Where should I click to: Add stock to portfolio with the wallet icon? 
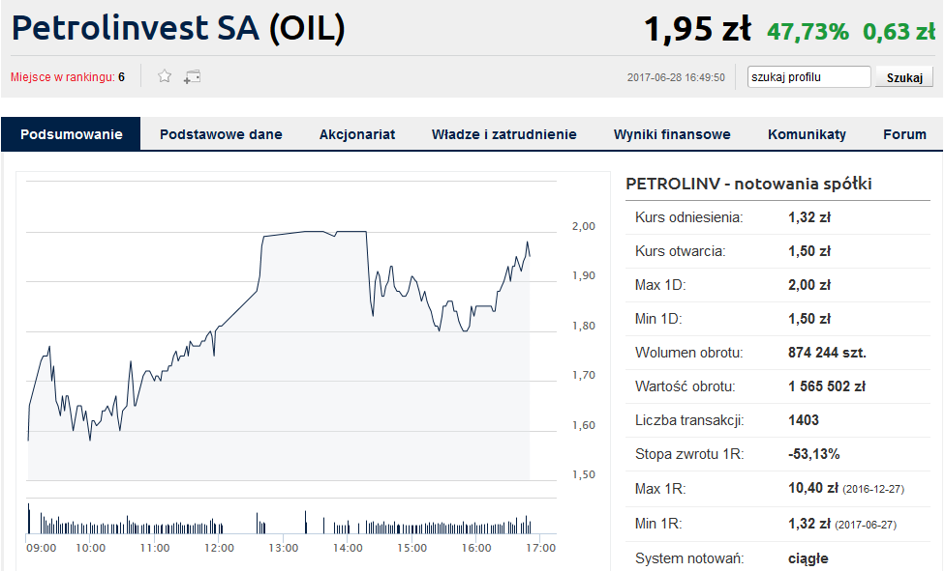pos(192,77)
